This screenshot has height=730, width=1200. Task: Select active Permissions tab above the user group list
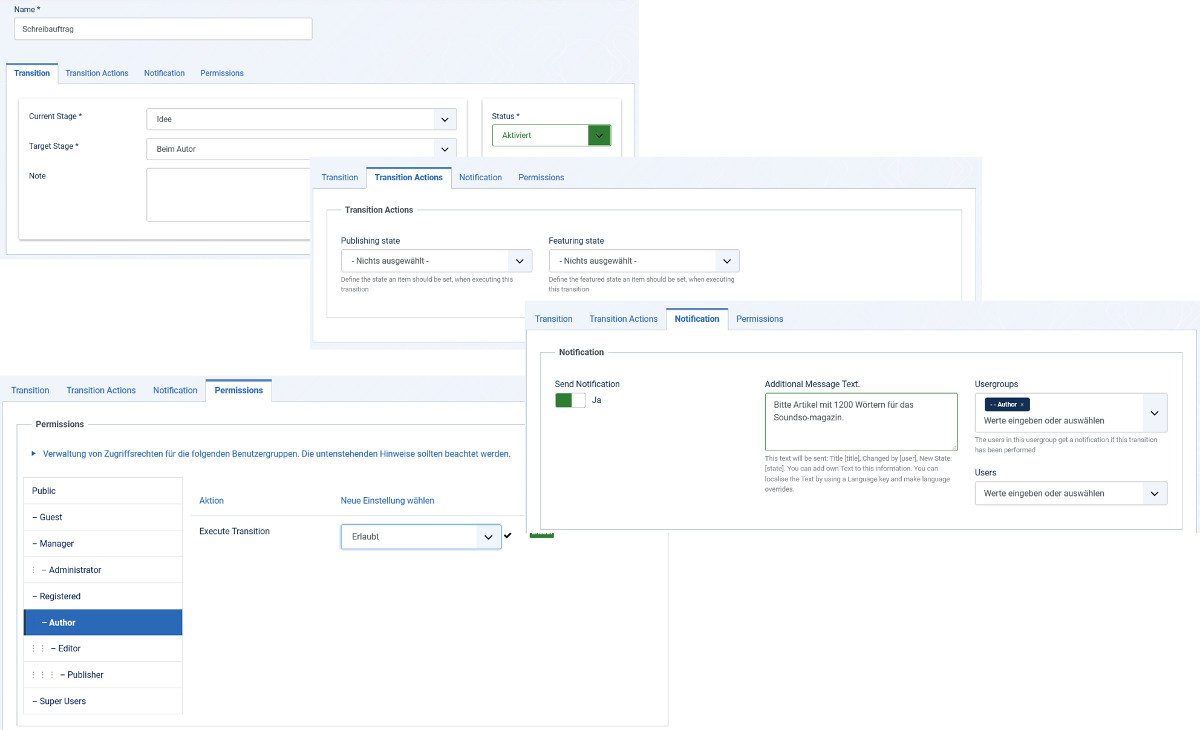coord(239,390)
